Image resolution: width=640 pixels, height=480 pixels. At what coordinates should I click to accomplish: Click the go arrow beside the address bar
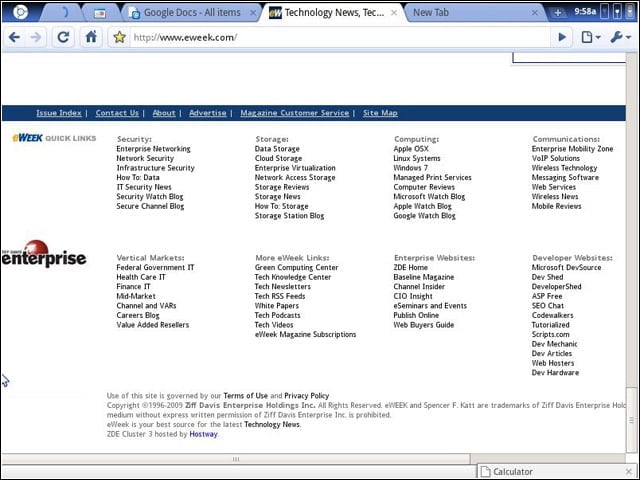pyautogui.click(x=562, y=38)
